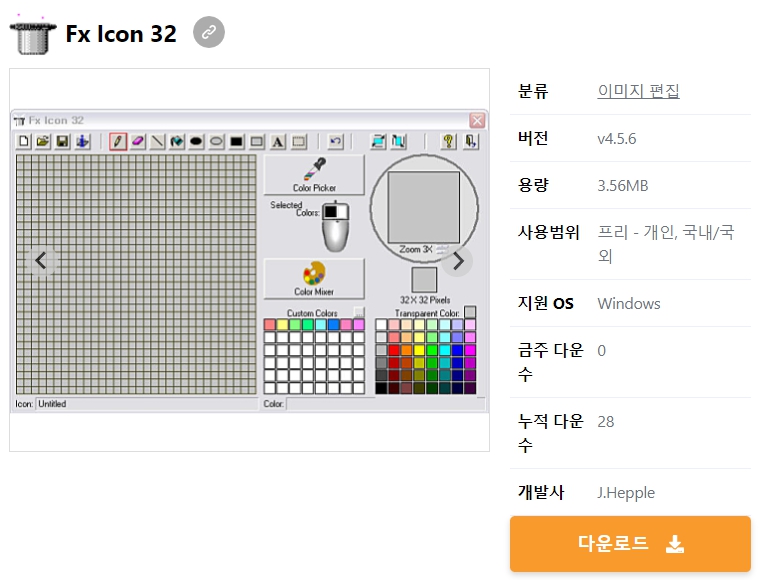This screenshot has height=580, width=759.
Task: Click the Open folder toolbar icon
Action: (43, 141)
